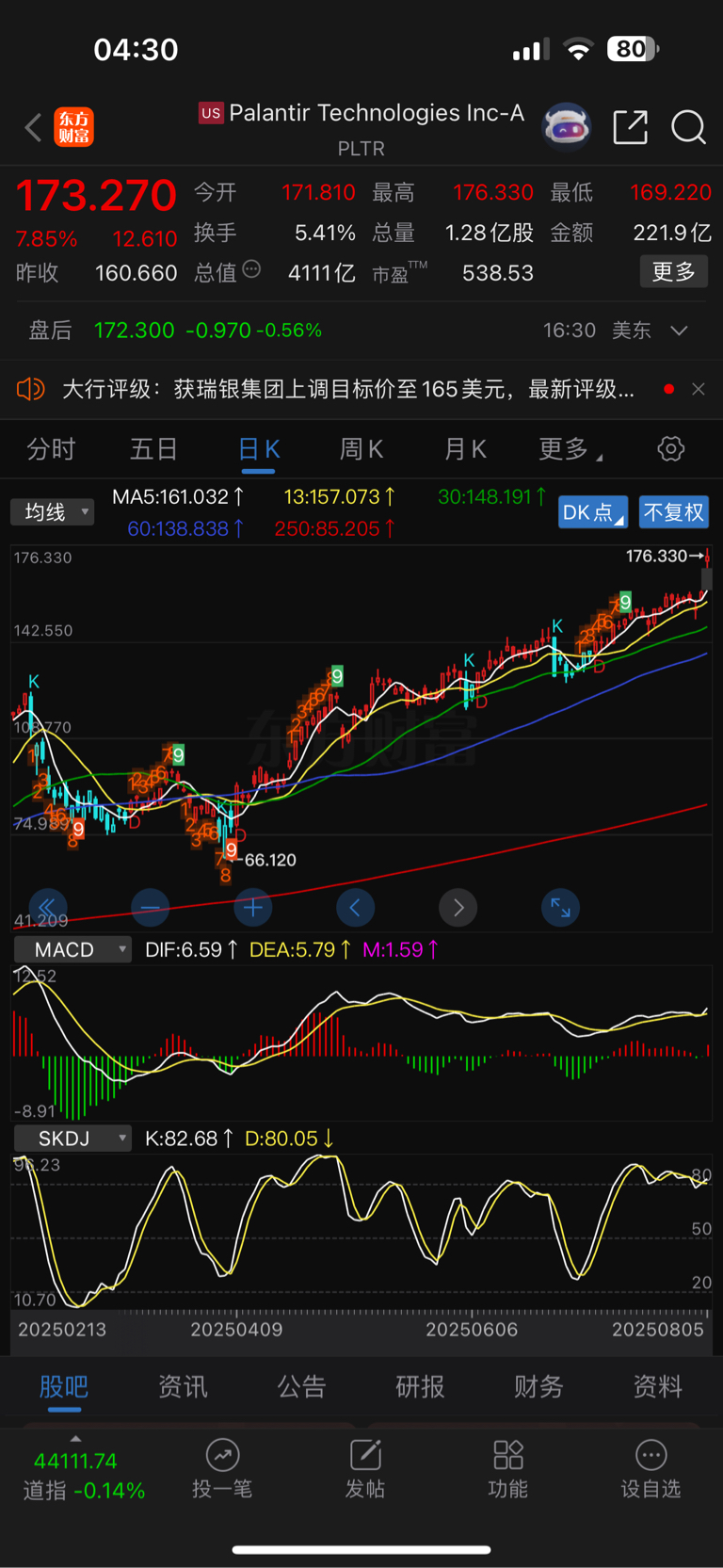Screen dimensions: 723x1568
Task: Tap the red dot on news banner
Action: pos(668,389)
